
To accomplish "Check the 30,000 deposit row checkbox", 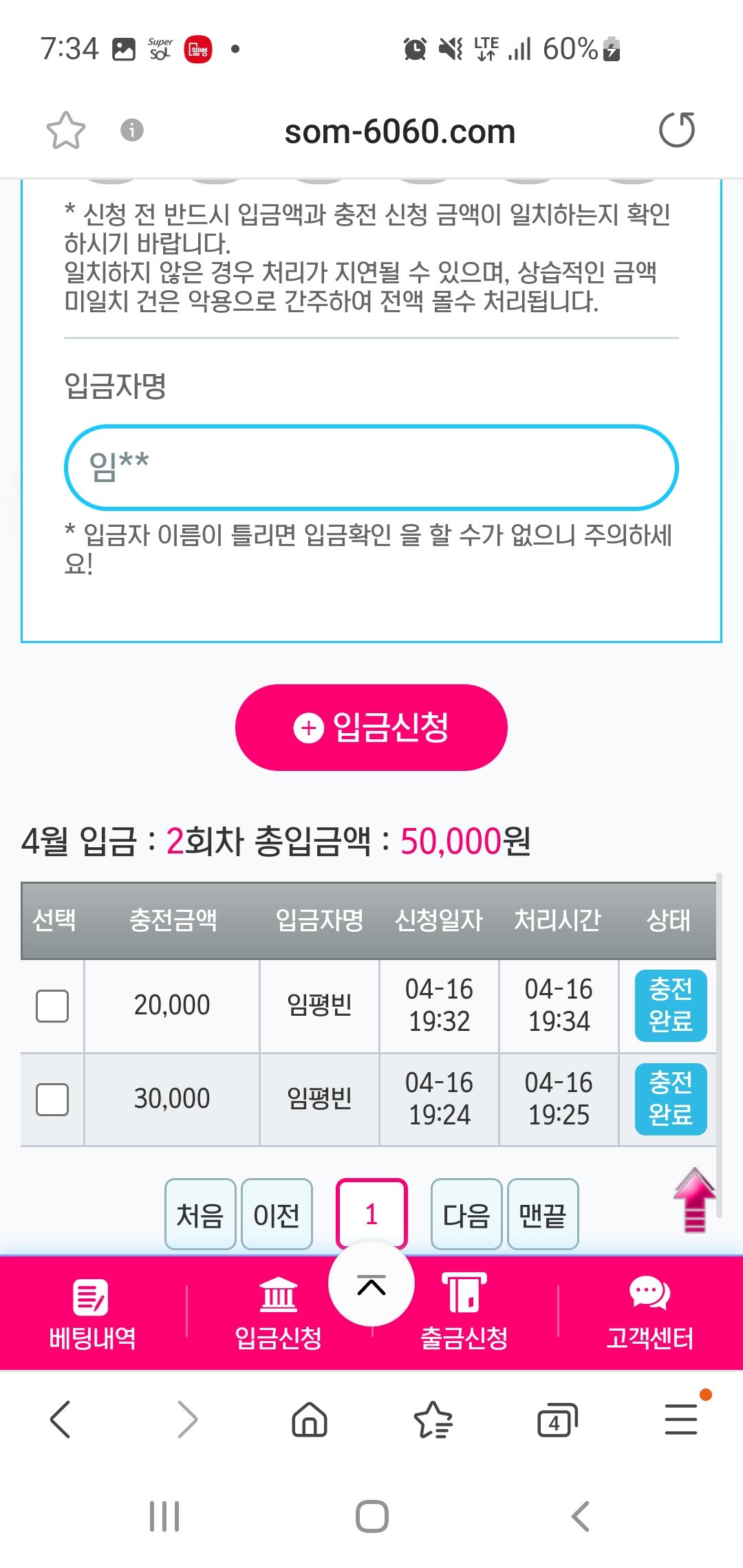I will point(52,1100).
